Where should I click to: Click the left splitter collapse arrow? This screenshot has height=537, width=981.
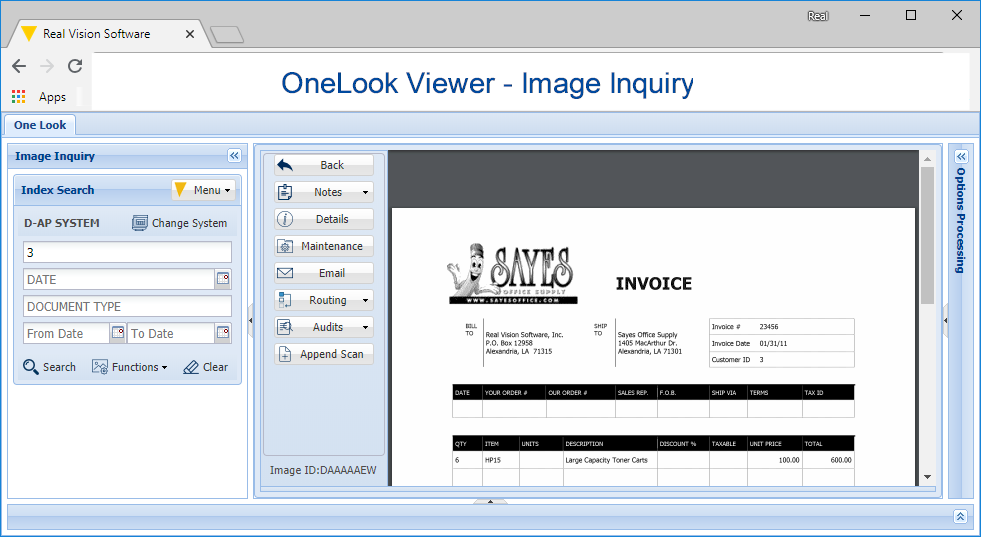tap(251, 320)
